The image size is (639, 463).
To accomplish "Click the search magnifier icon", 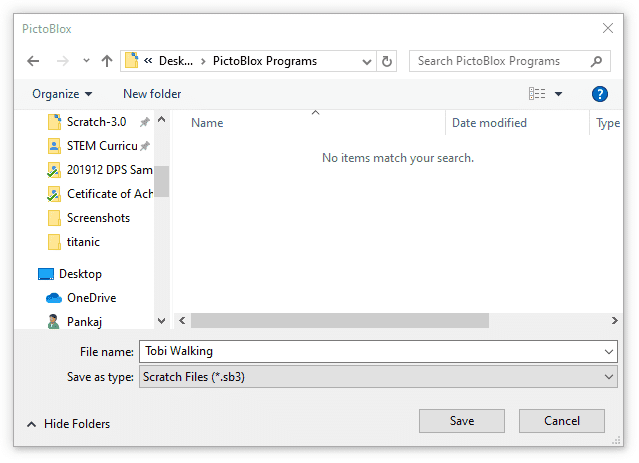I will (597, 61).
